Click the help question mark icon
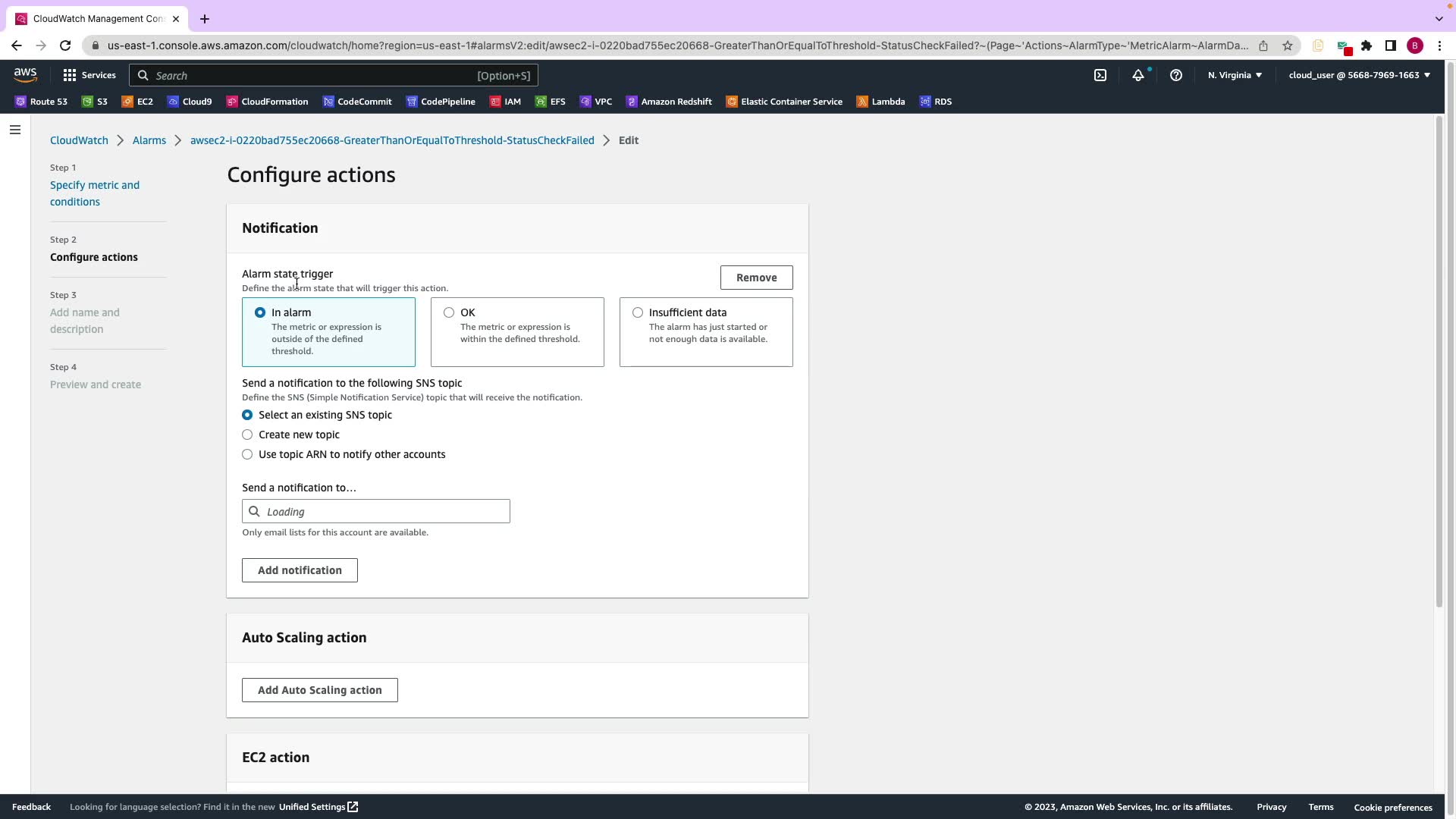 [1175, 75]
